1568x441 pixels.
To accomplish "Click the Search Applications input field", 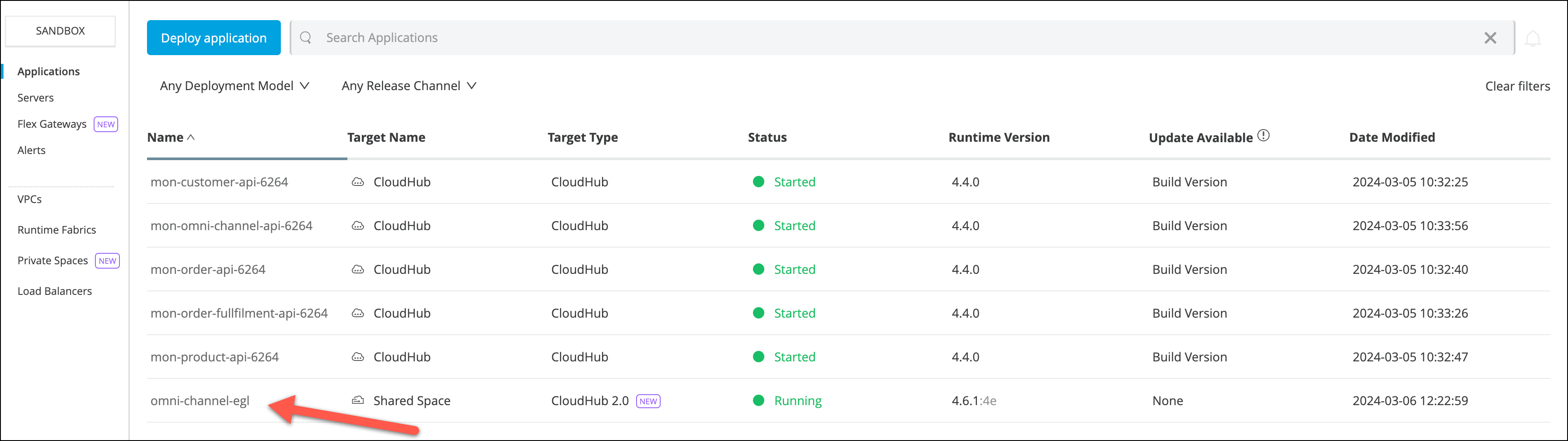I will point(852,38).
